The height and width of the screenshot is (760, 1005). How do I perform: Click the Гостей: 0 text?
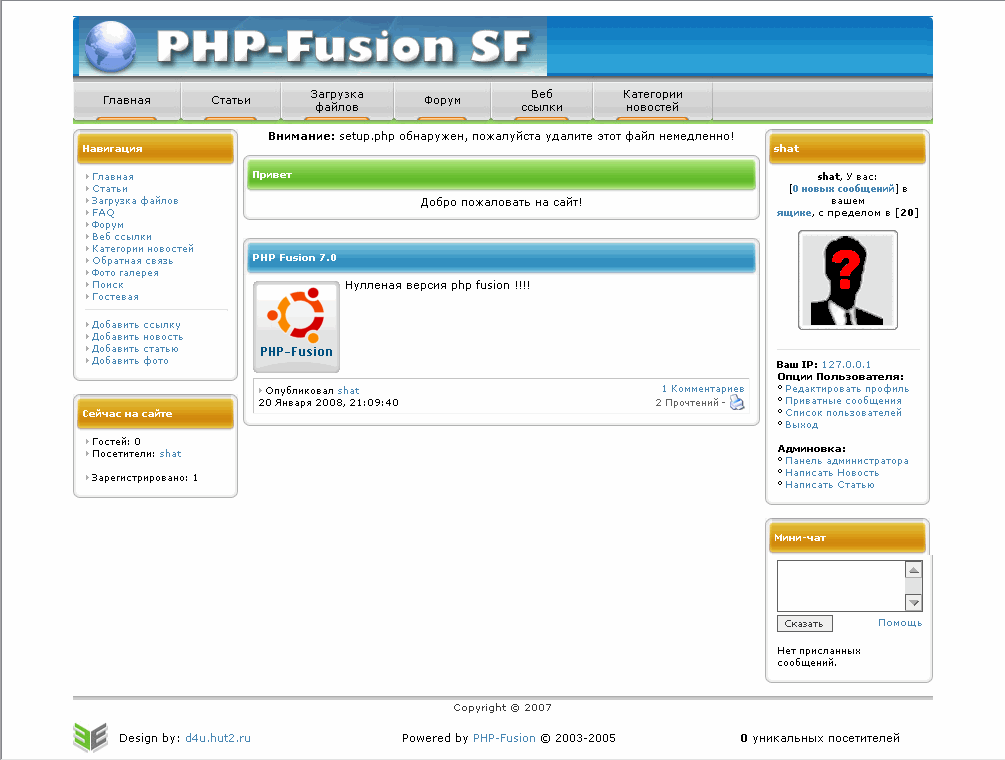click(x=116, y=442)
